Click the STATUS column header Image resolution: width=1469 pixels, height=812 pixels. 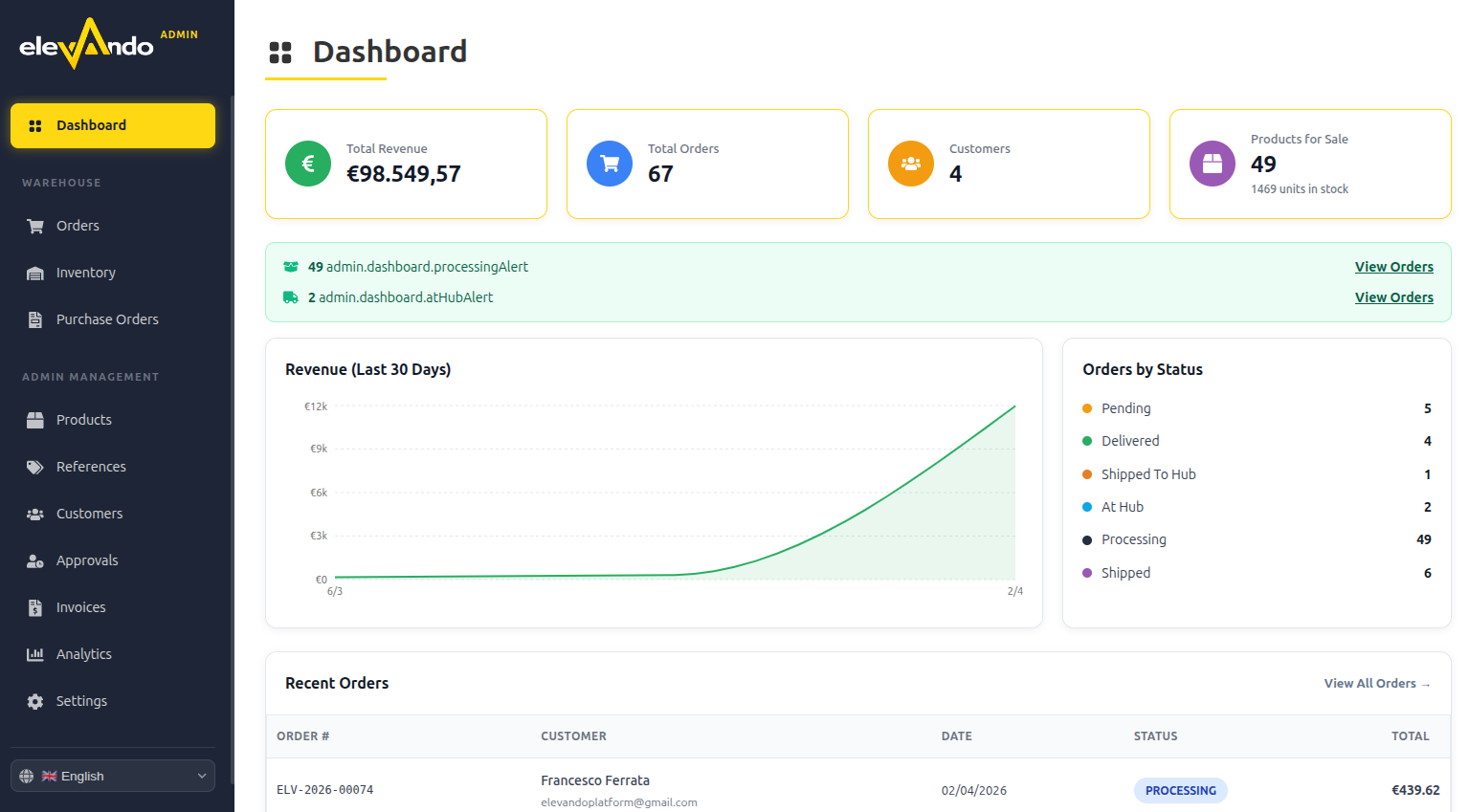[x=1156, y=736]
